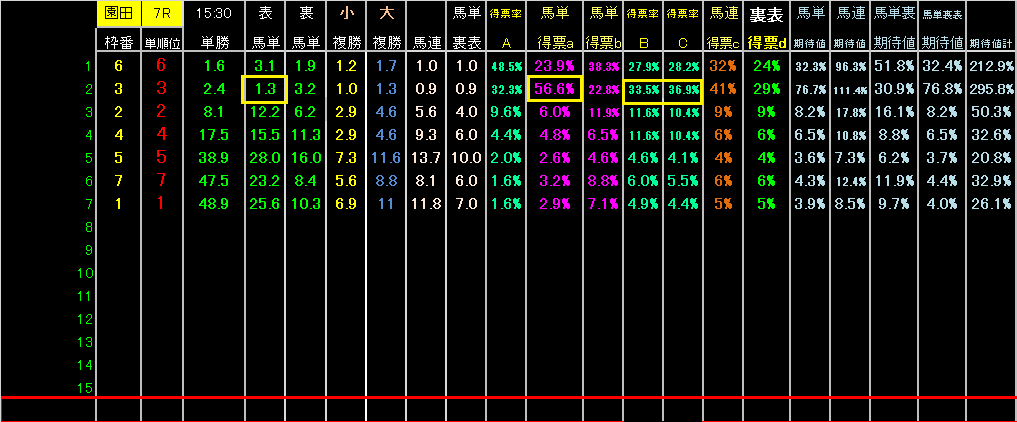The image size is (1017, 422).
Task: Select the red 単順位 7 cell
Action: point(162,182)
